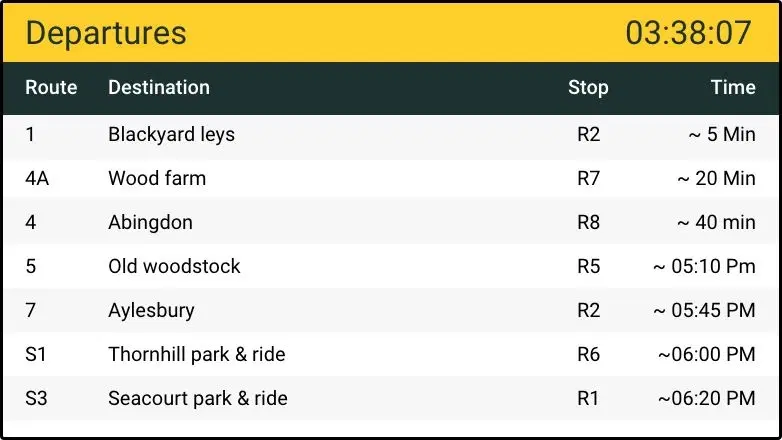Open the Wood farm destination
This screenshot has width=782, height=440.
[x=157, y=178]
